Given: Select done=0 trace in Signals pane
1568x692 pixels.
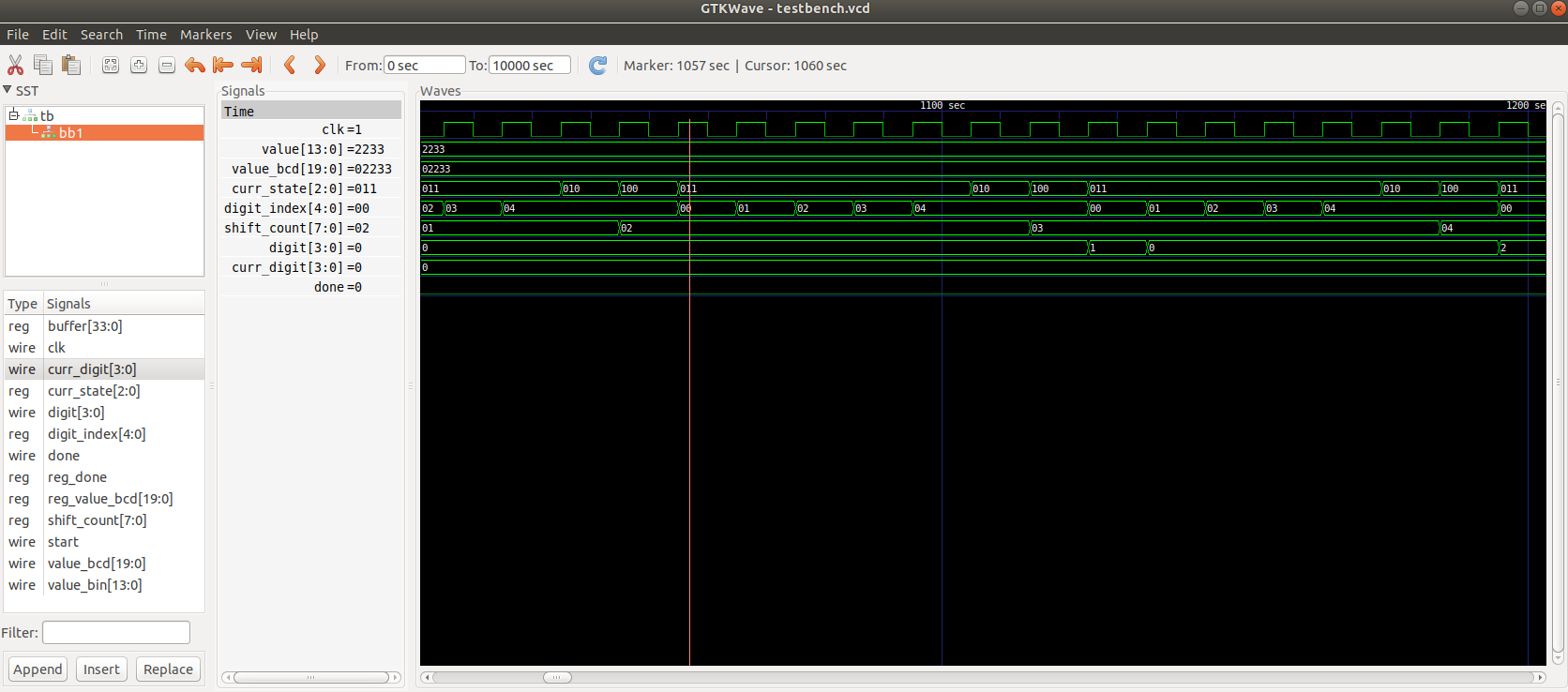Looking at the screenshot, I should [311, 287].
